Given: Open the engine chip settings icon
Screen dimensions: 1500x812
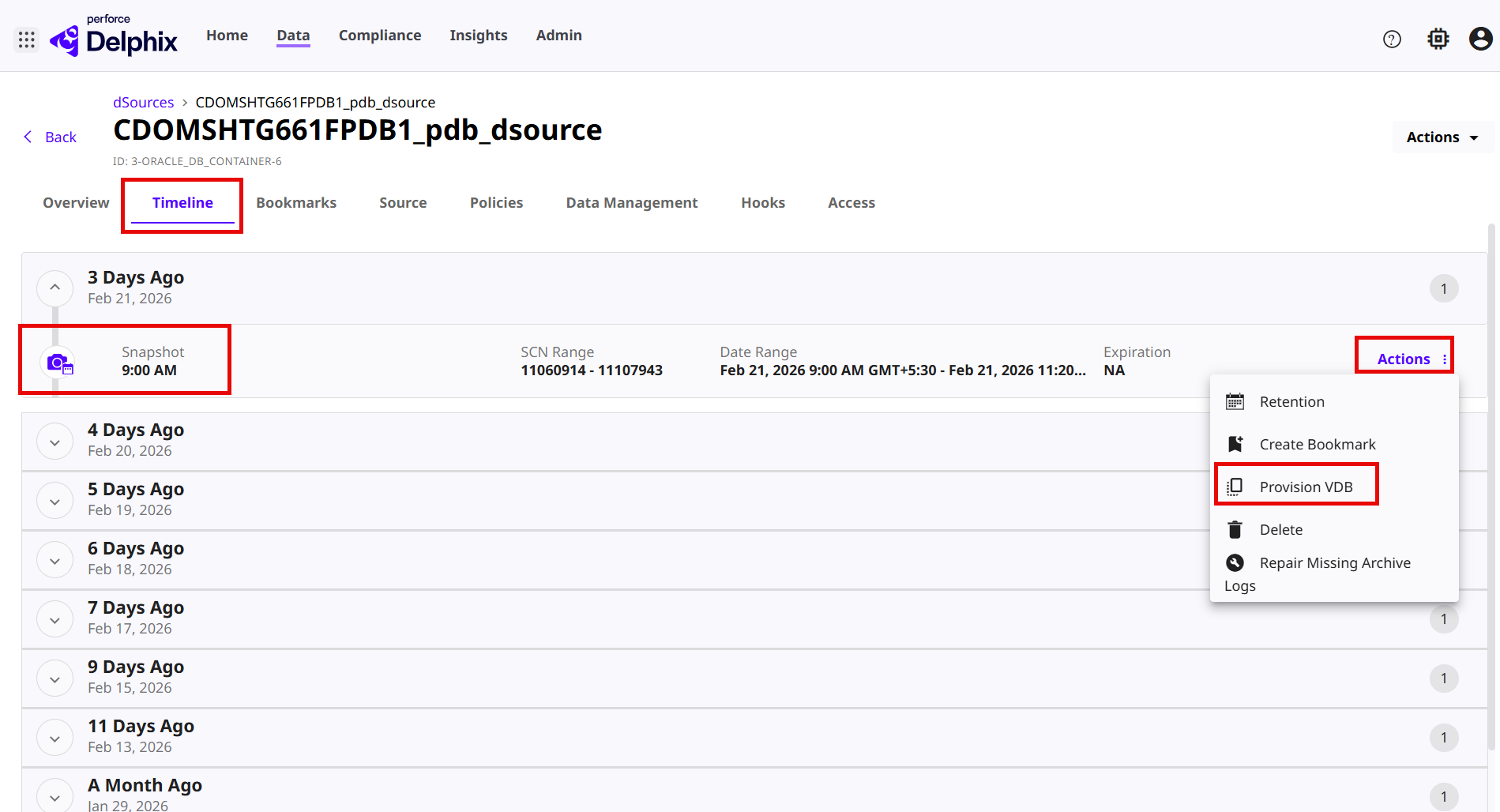Looking at the screenshot, I should point(1438,39).
